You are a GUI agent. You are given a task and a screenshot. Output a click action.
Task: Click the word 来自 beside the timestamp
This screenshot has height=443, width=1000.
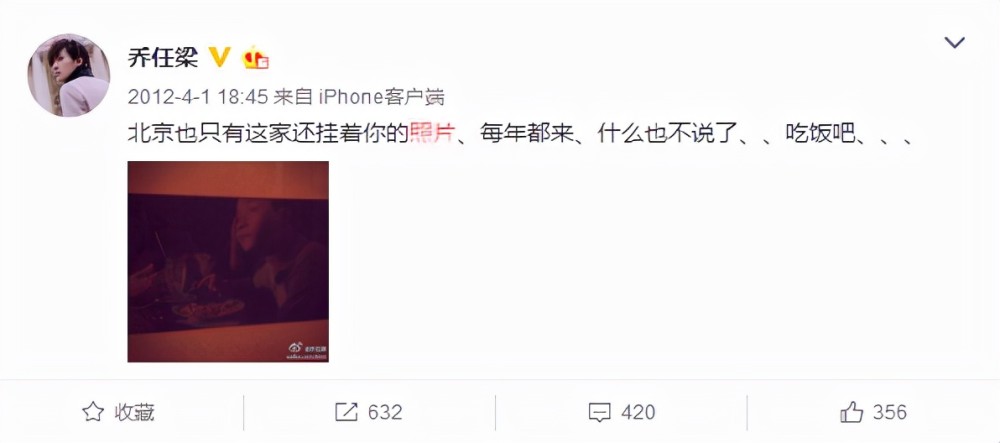(293, 97)
